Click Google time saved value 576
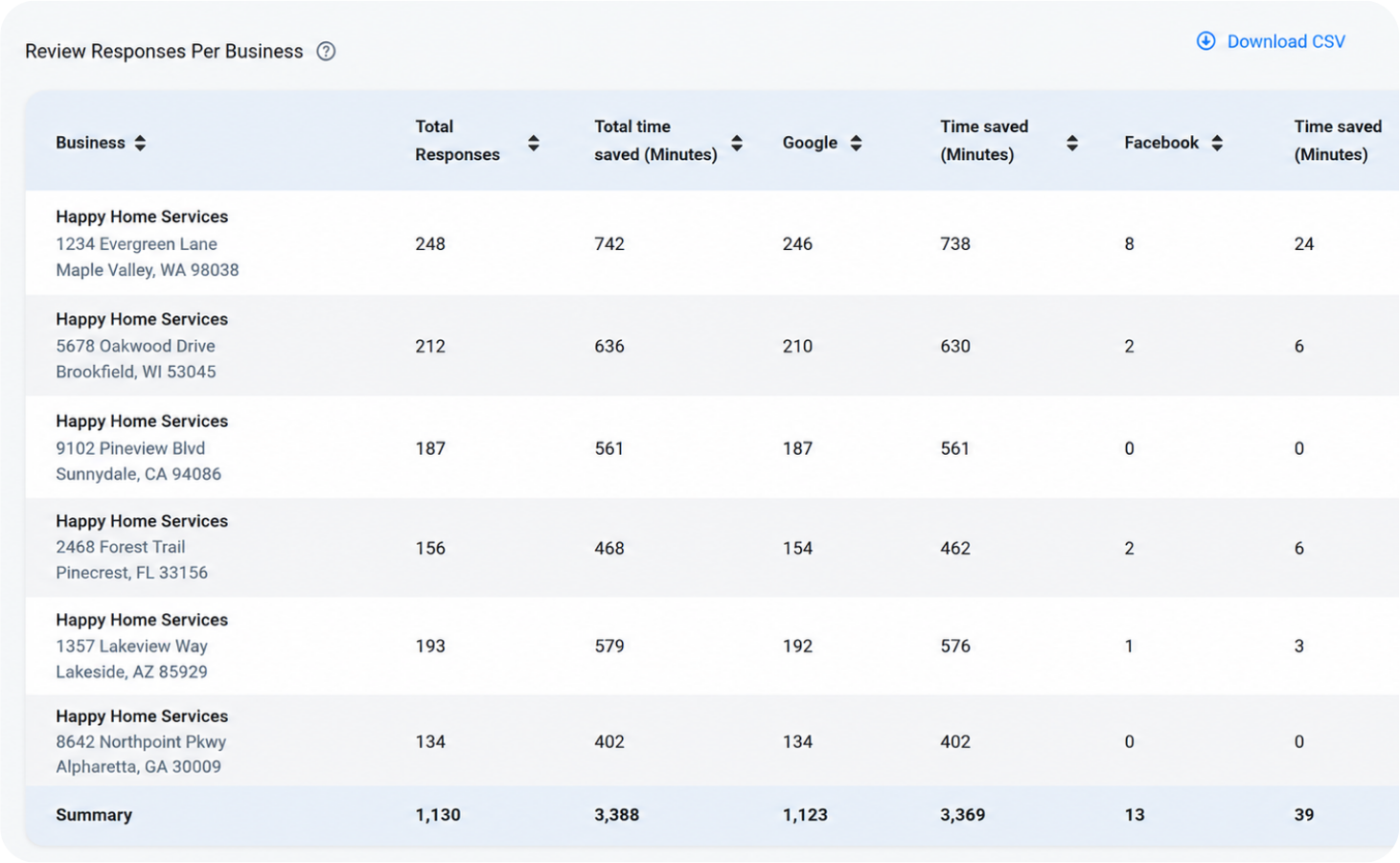The height and width of the screenshot is (863, 1400). [955, 646]
